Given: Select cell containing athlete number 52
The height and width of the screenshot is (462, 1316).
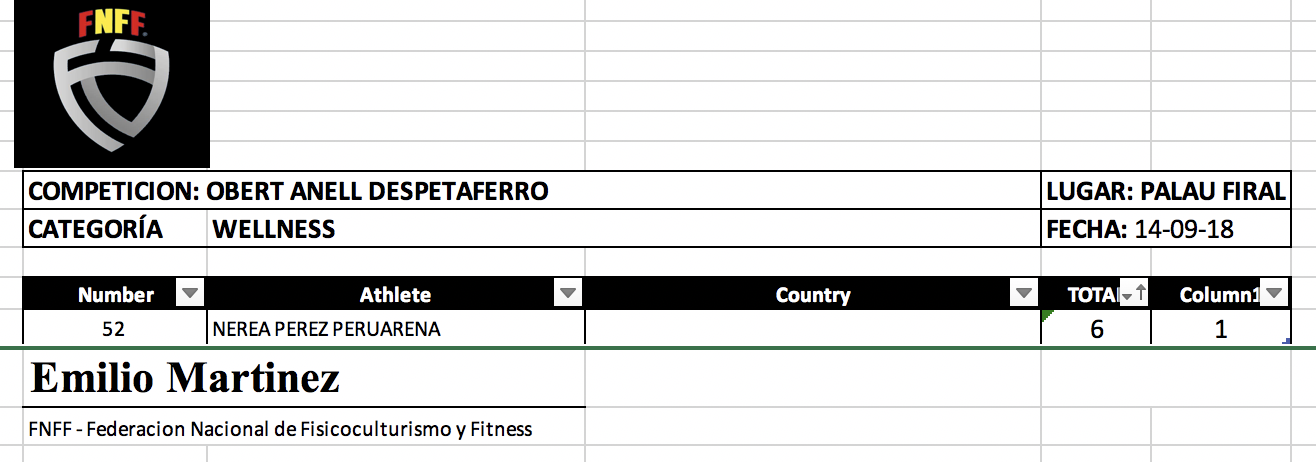Looking at the screenshot, I should coord(113,329).
